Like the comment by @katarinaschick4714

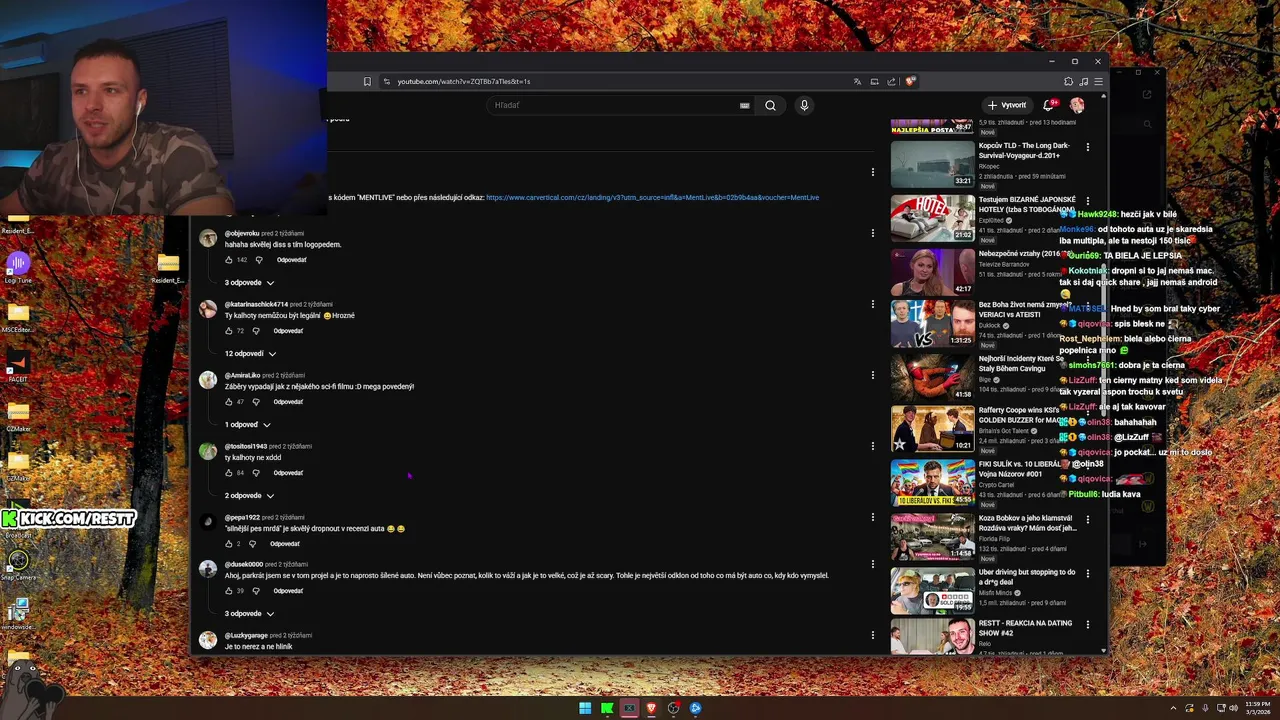[229, 331]
